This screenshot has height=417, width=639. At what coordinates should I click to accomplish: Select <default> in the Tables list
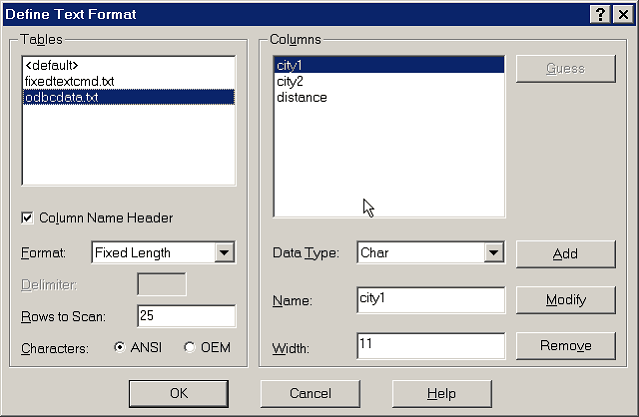pos(51,65)
